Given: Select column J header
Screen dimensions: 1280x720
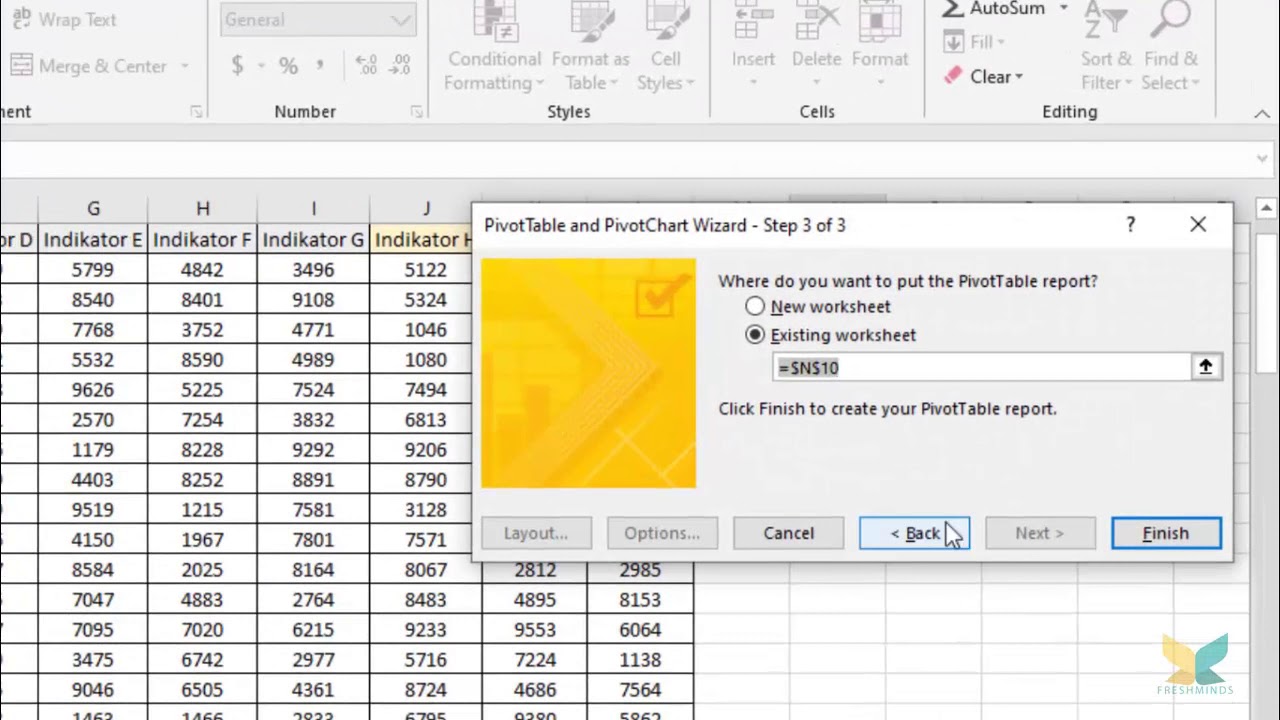Looking at the screenshot, I should 426,208.
